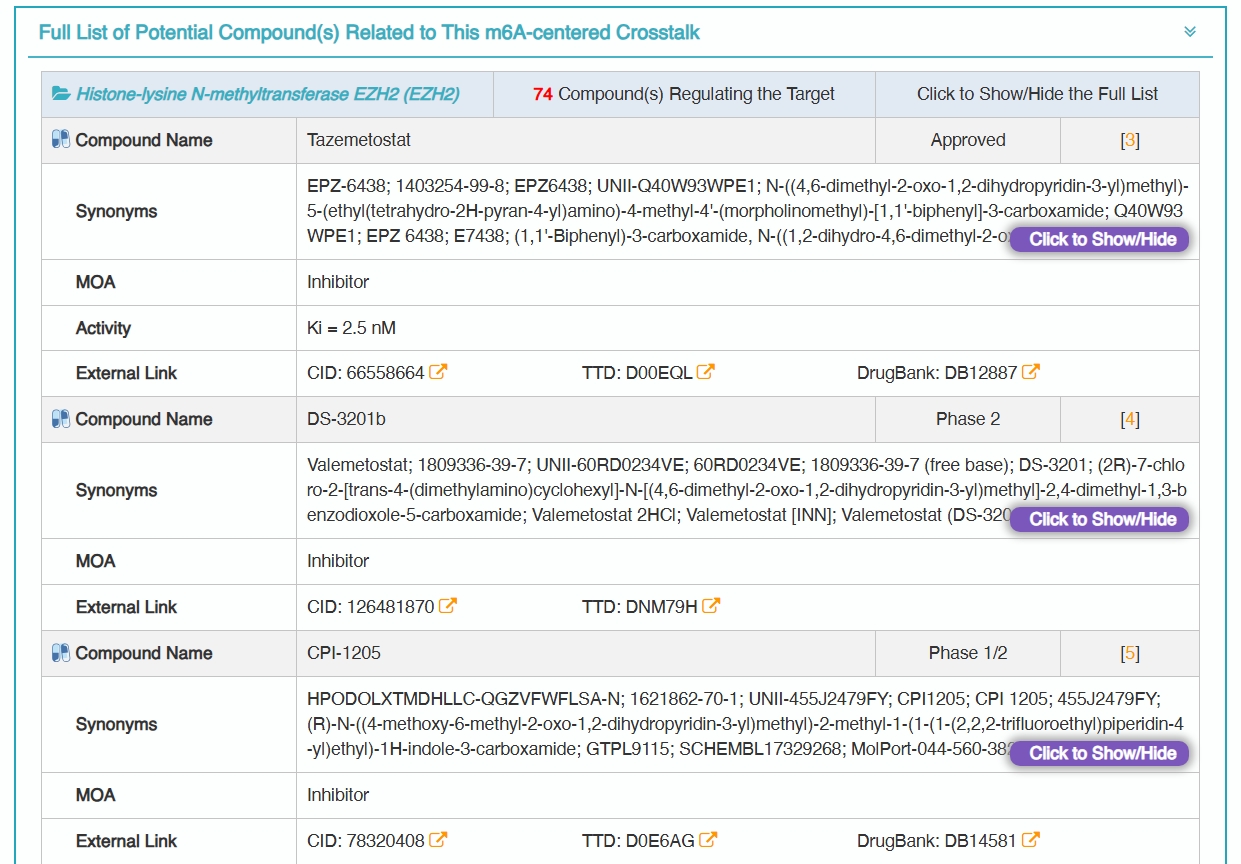
Task: Open reference 5 for CPI-1205
Action: coord(1130,653)
